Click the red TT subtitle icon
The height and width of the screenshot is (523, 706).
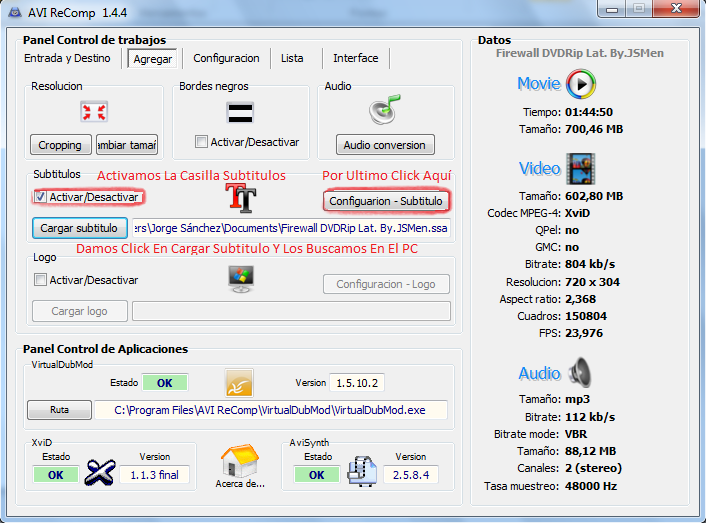(x=241, y=198)
